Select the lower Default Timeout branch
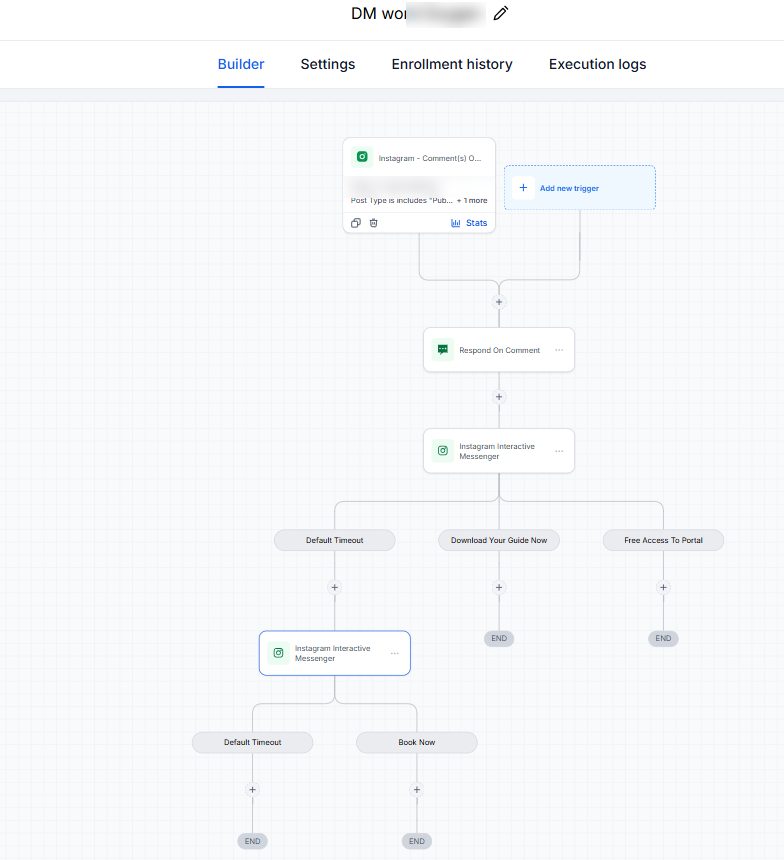Viewport: 784px width, 860px height. tap(252, 742)
